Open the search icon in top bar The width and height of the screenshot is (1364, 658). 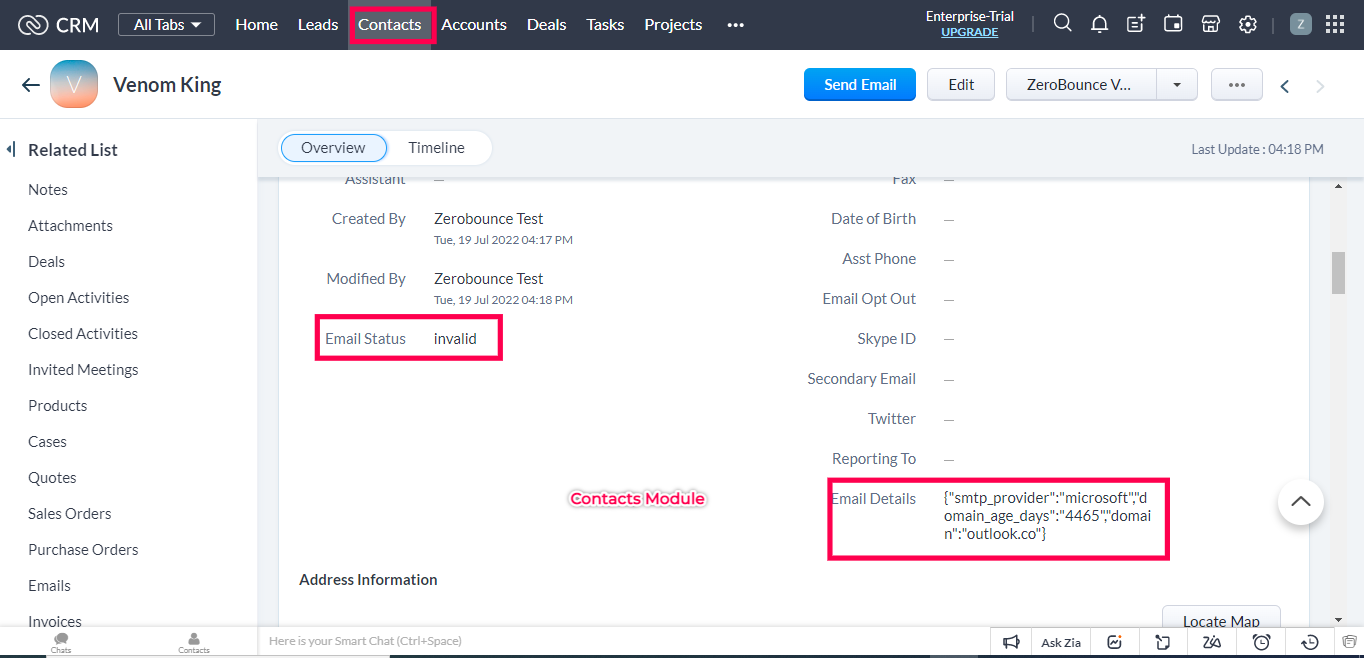tap(1063, 24)
